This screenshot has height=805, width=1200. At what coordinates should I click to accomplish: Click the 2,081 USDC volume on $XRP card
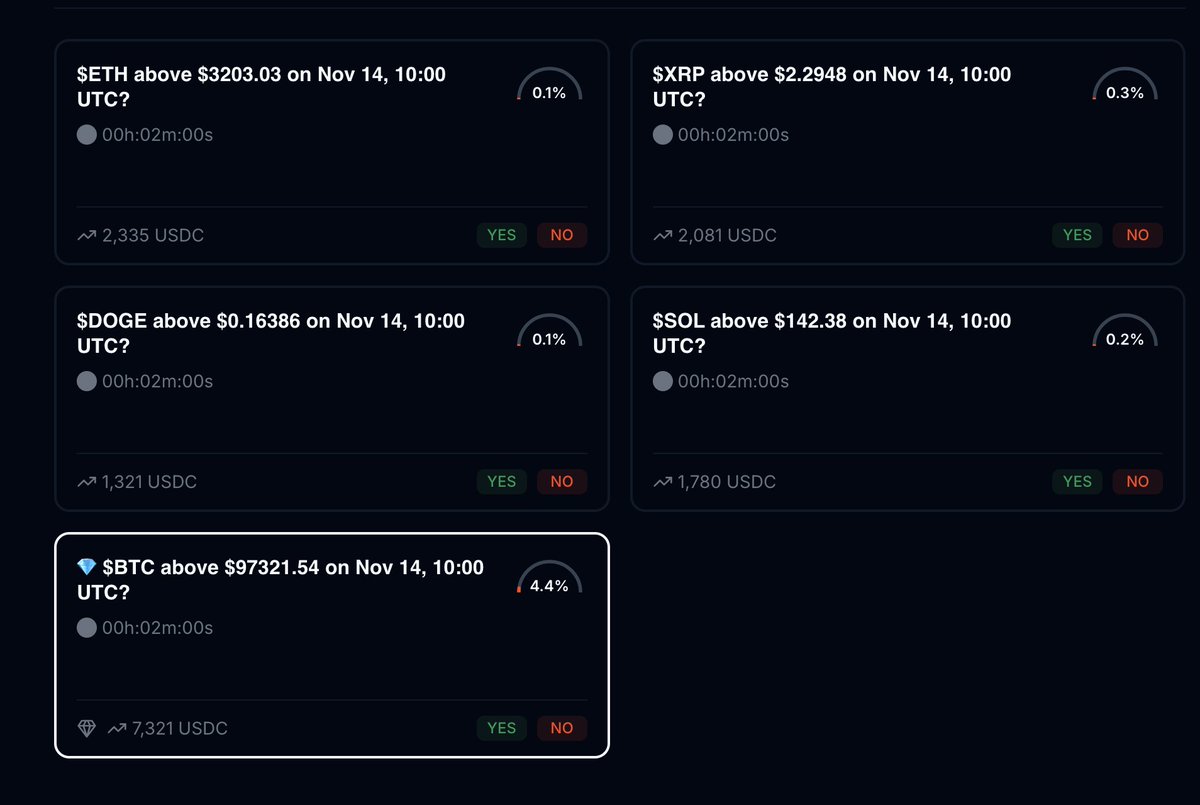[x=727, y=235]
